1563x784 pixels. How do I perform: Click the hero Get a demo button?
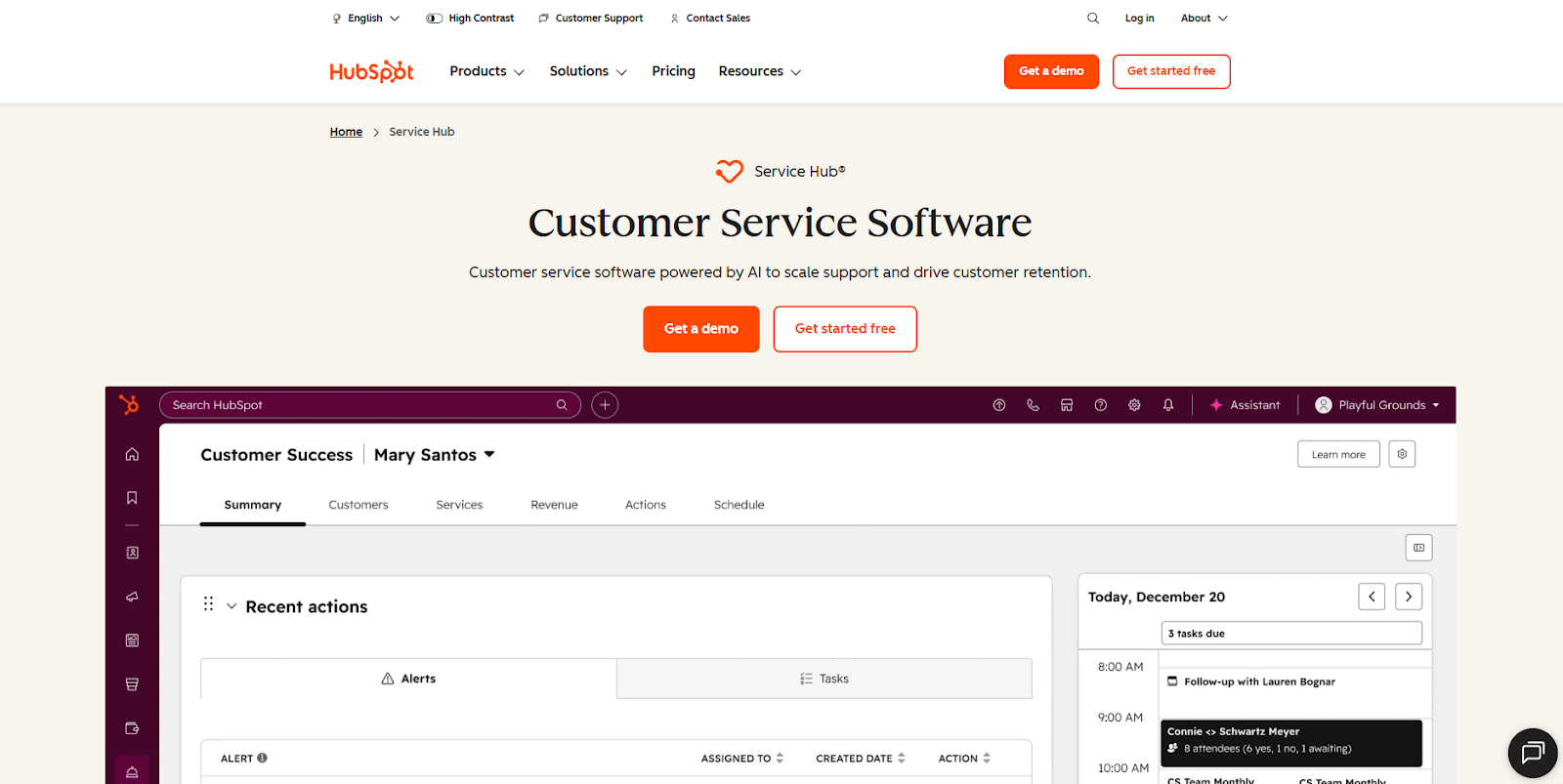[x=701, y=329]
